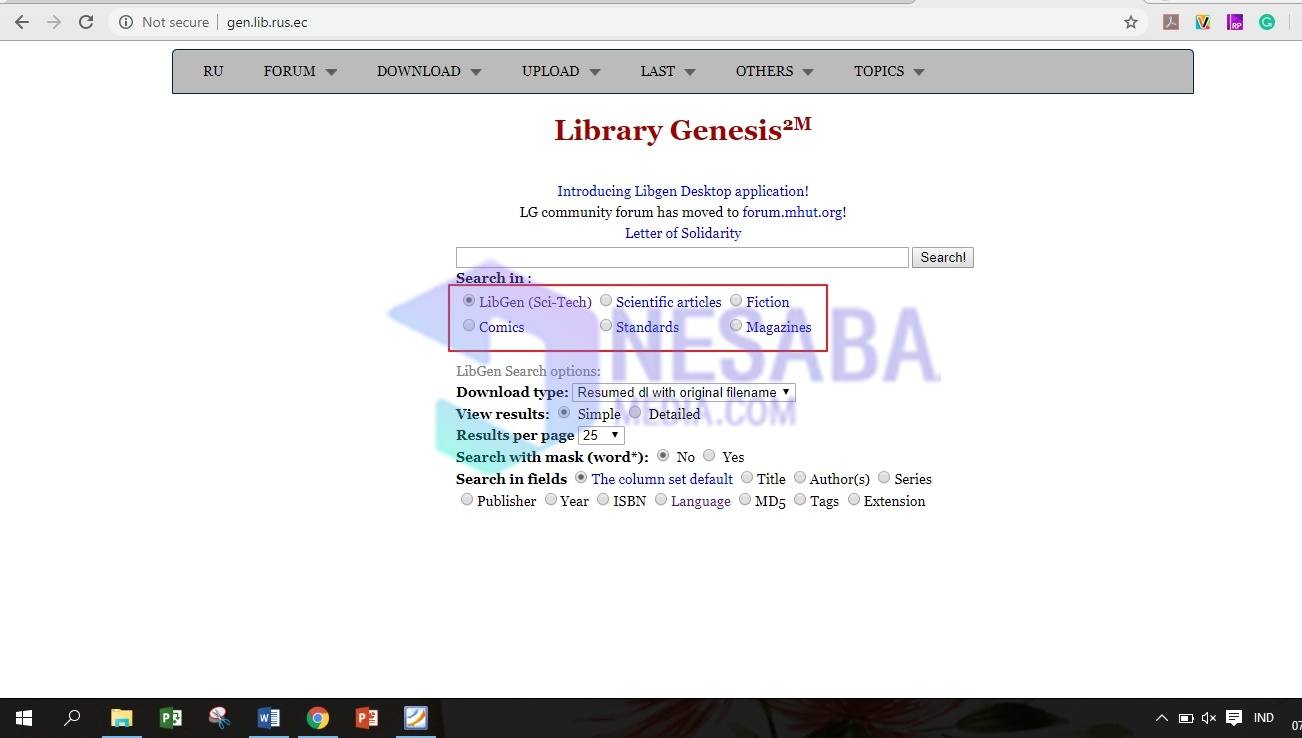Switch to RU language in menu
Viewport: 1302px width, 738px height.
(x=213, y=71)
